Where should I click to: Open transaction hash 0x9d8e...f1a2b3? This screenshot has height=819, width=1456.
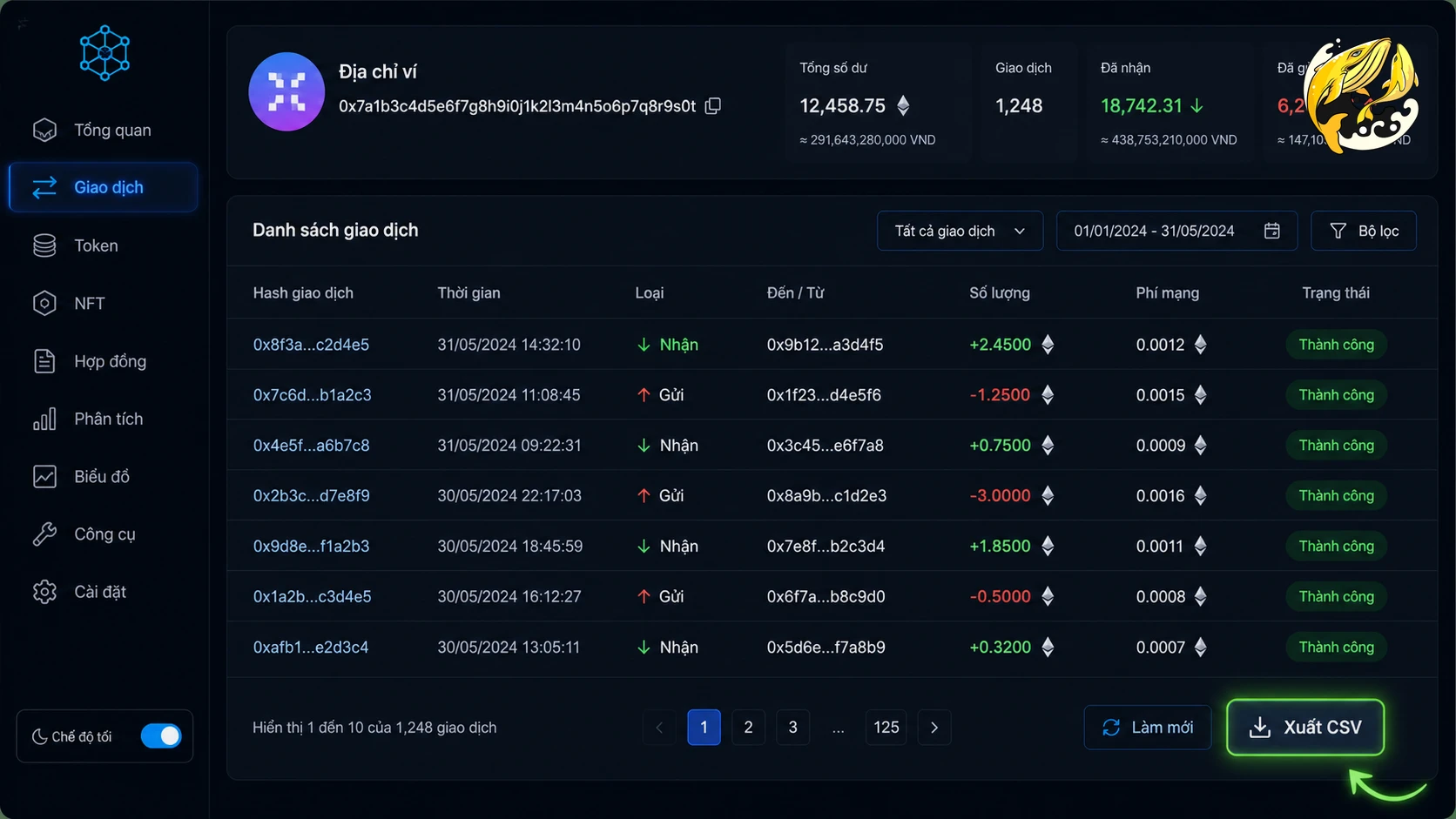pyautogui.click(x=311, y=547)
